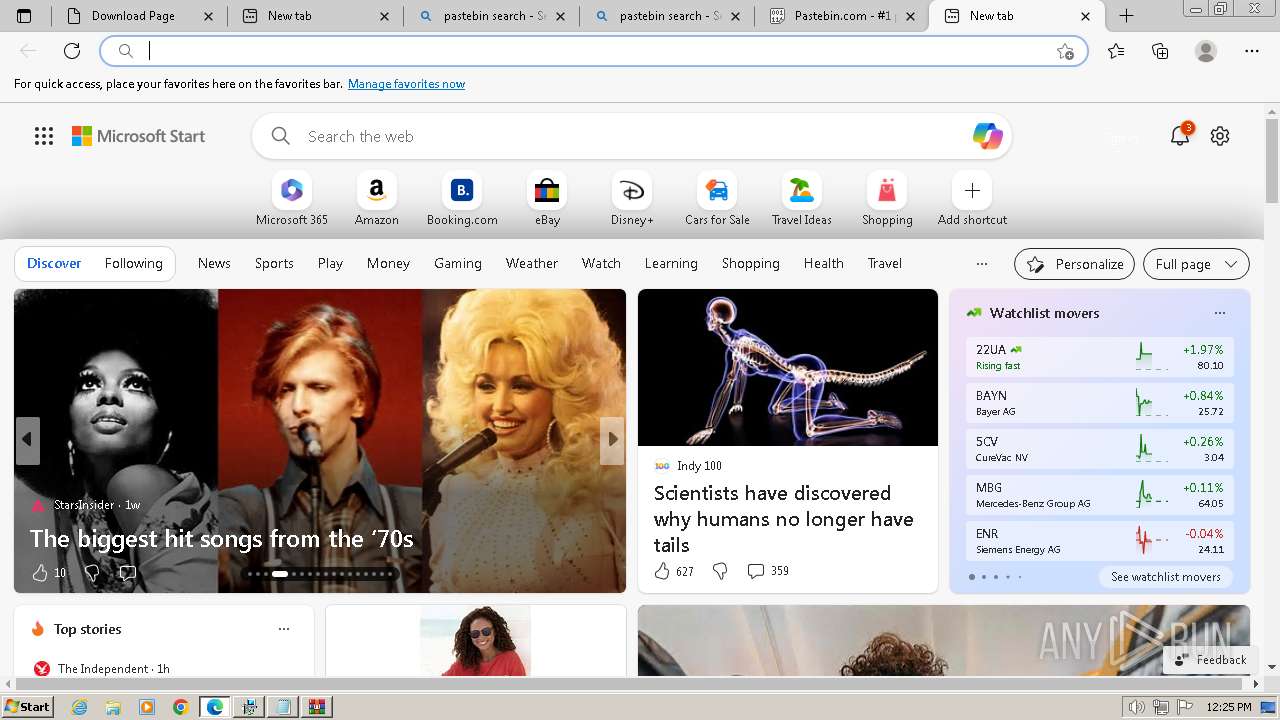This screenshot has height=720, width=1280.
Task: Select the ENR Siemens Energy row
Action: coord(1099,541)
